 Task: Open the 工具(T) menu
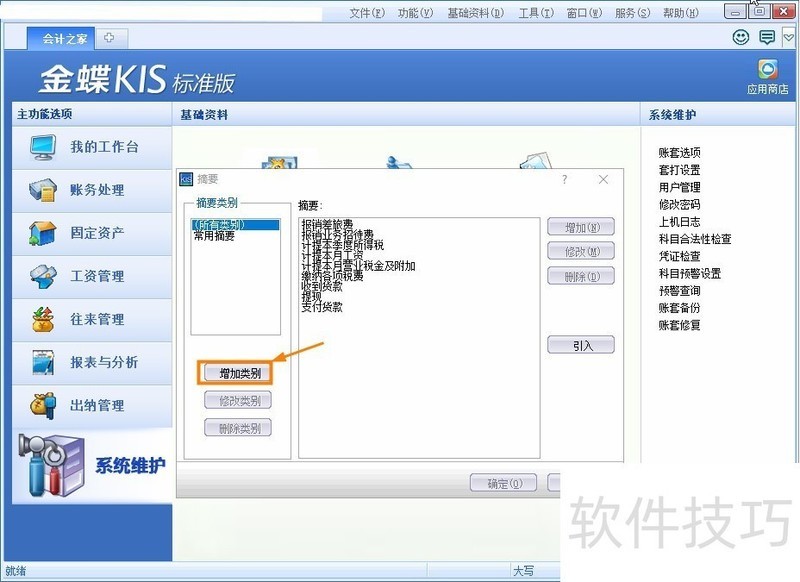pyautogui.click(x=536, y=13)
